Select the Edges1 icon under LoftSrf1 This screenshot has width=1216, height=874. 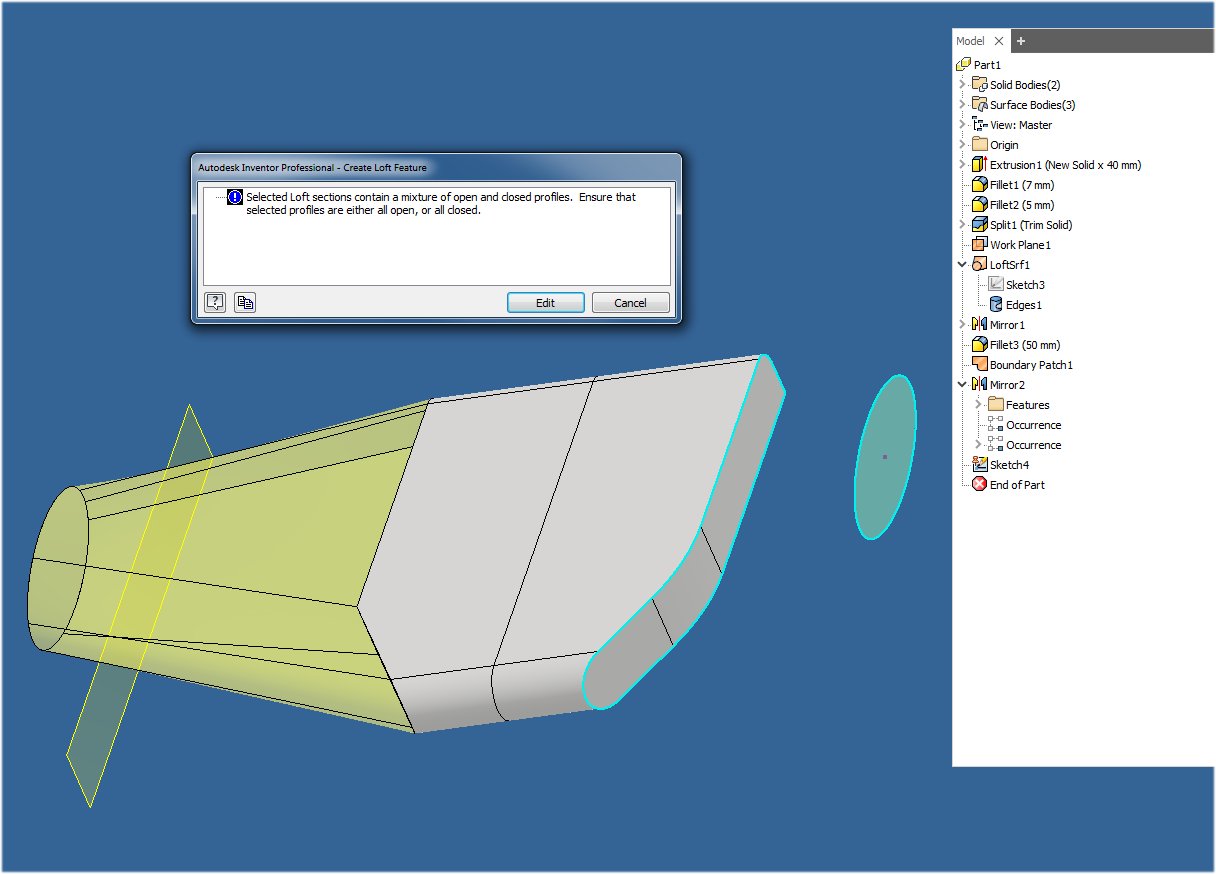995,304
